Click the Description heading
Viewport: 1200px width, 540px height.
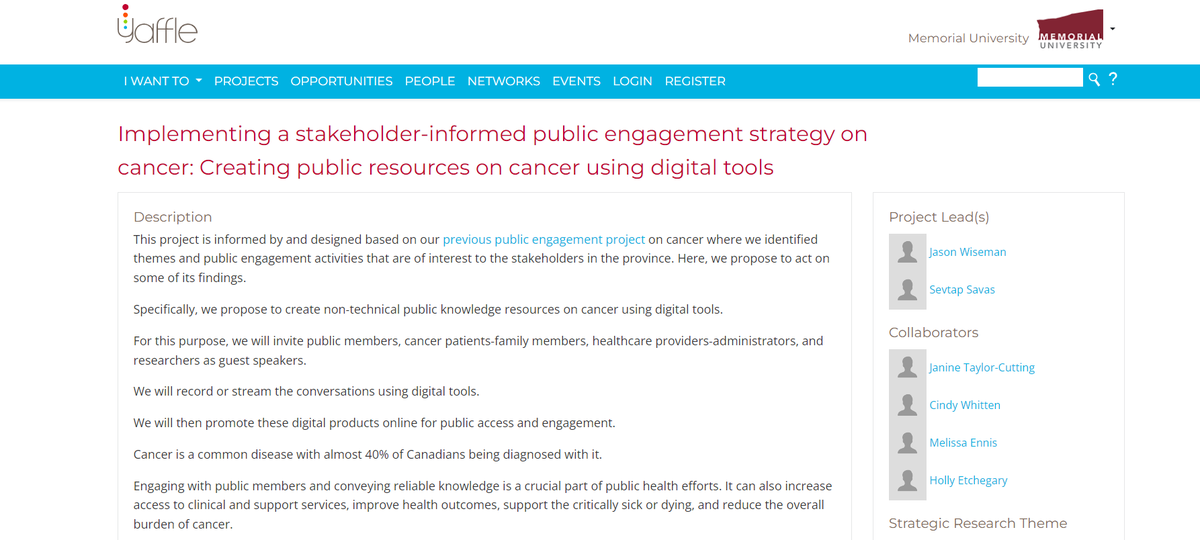tap(173, 217)
